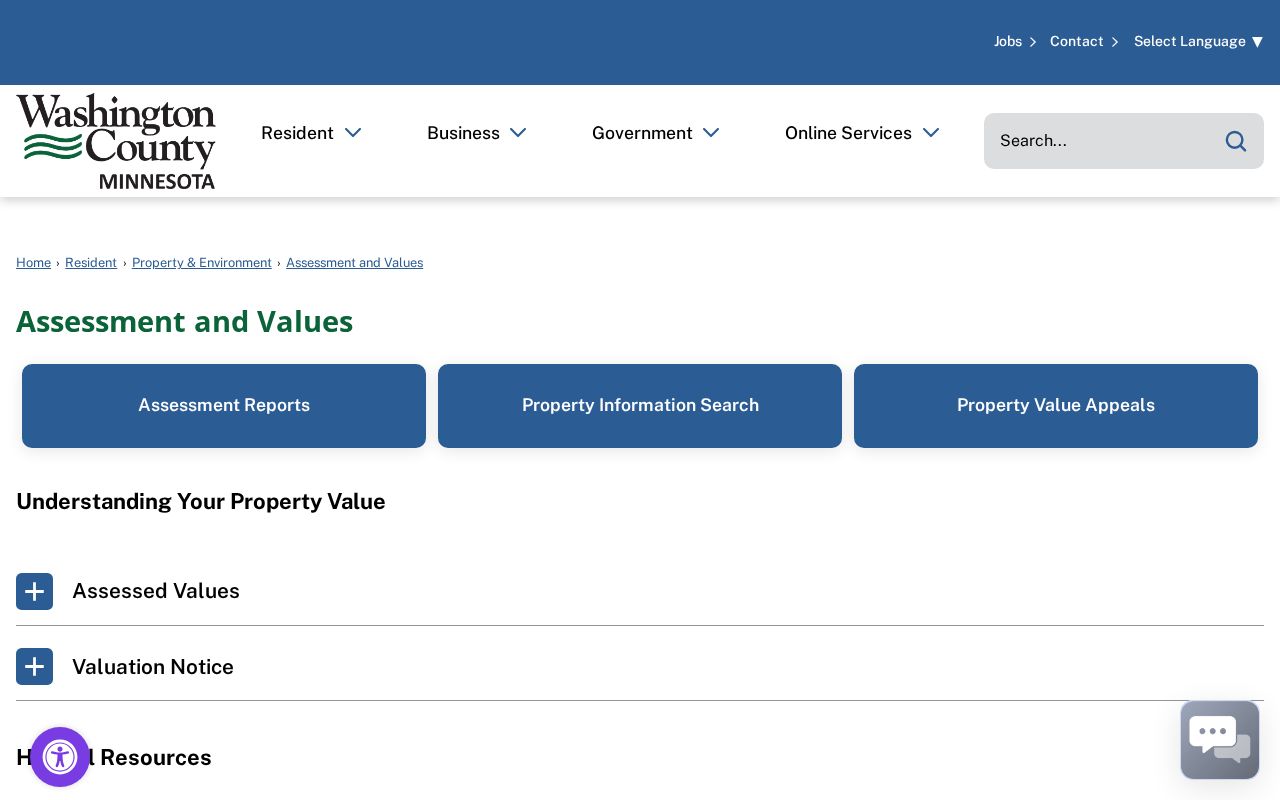Click the Assessment Reports button

coord(224,406)
